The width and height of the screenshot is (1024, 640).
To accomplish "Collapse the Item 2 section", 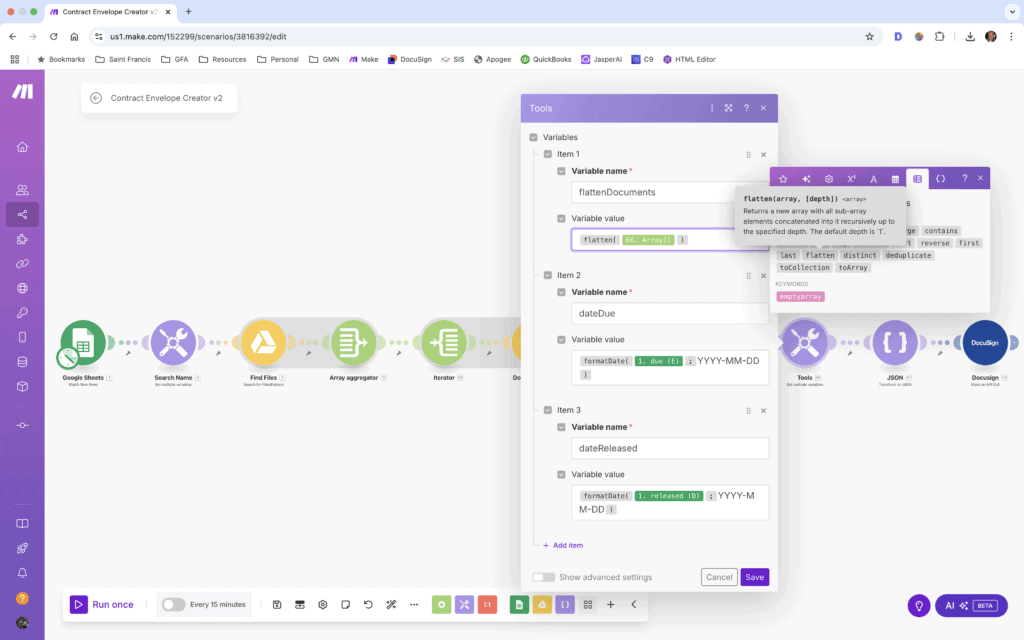I will point(548,274).
